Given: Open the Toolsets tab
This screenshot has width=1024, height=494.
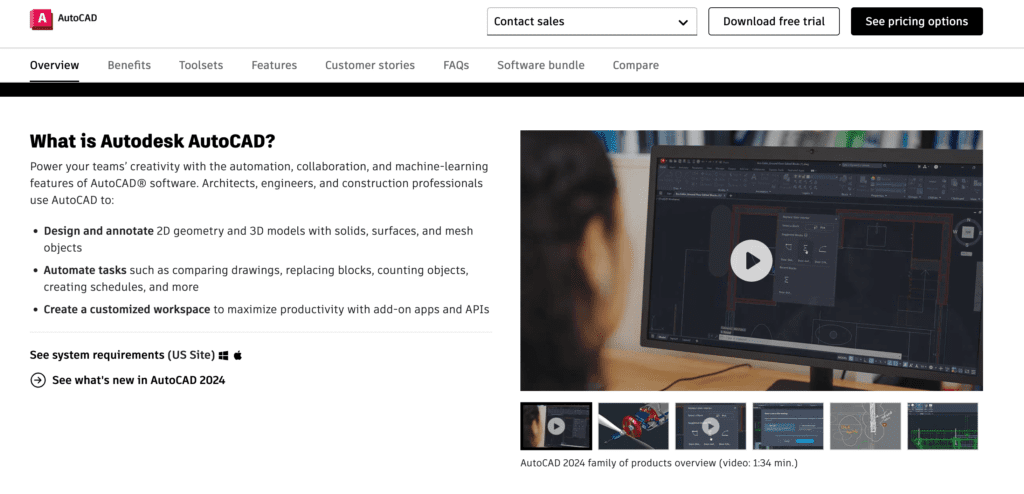Looking at the screenshot, I should coord(201,65).
